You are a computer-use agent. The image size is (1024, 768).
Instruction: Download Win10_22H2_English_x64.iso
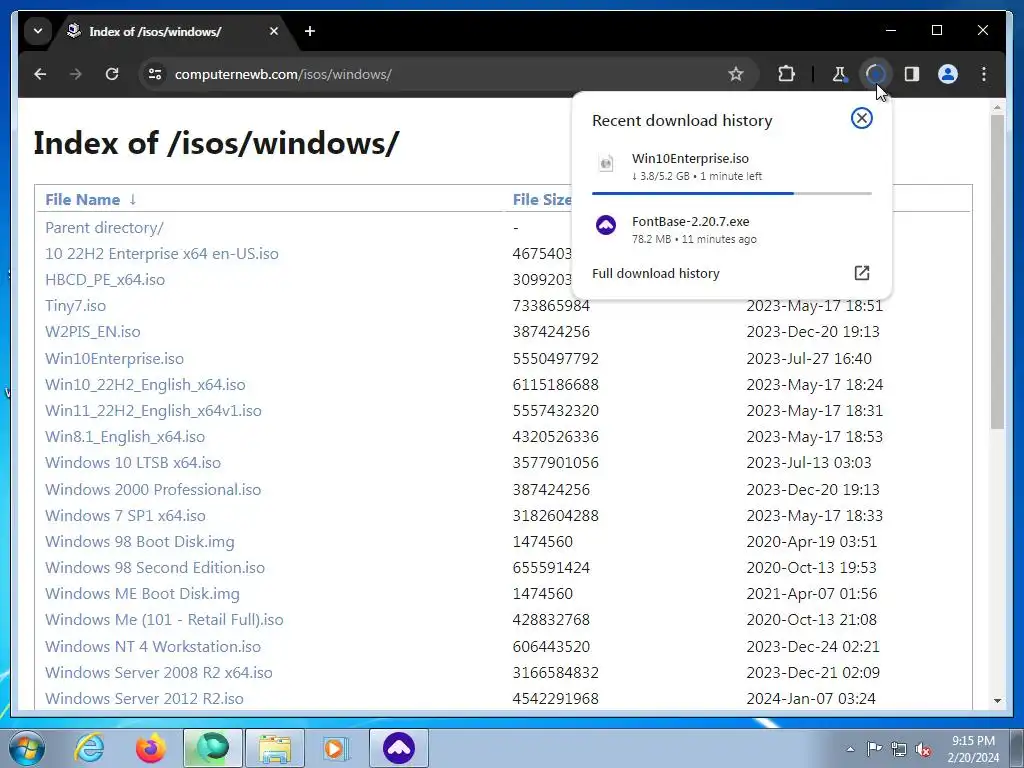(145, 385)
